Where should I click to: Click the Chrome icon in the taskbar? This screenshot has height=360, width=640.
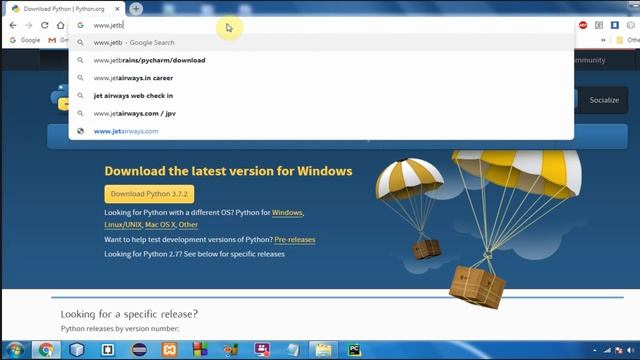(x=46, y=350)
